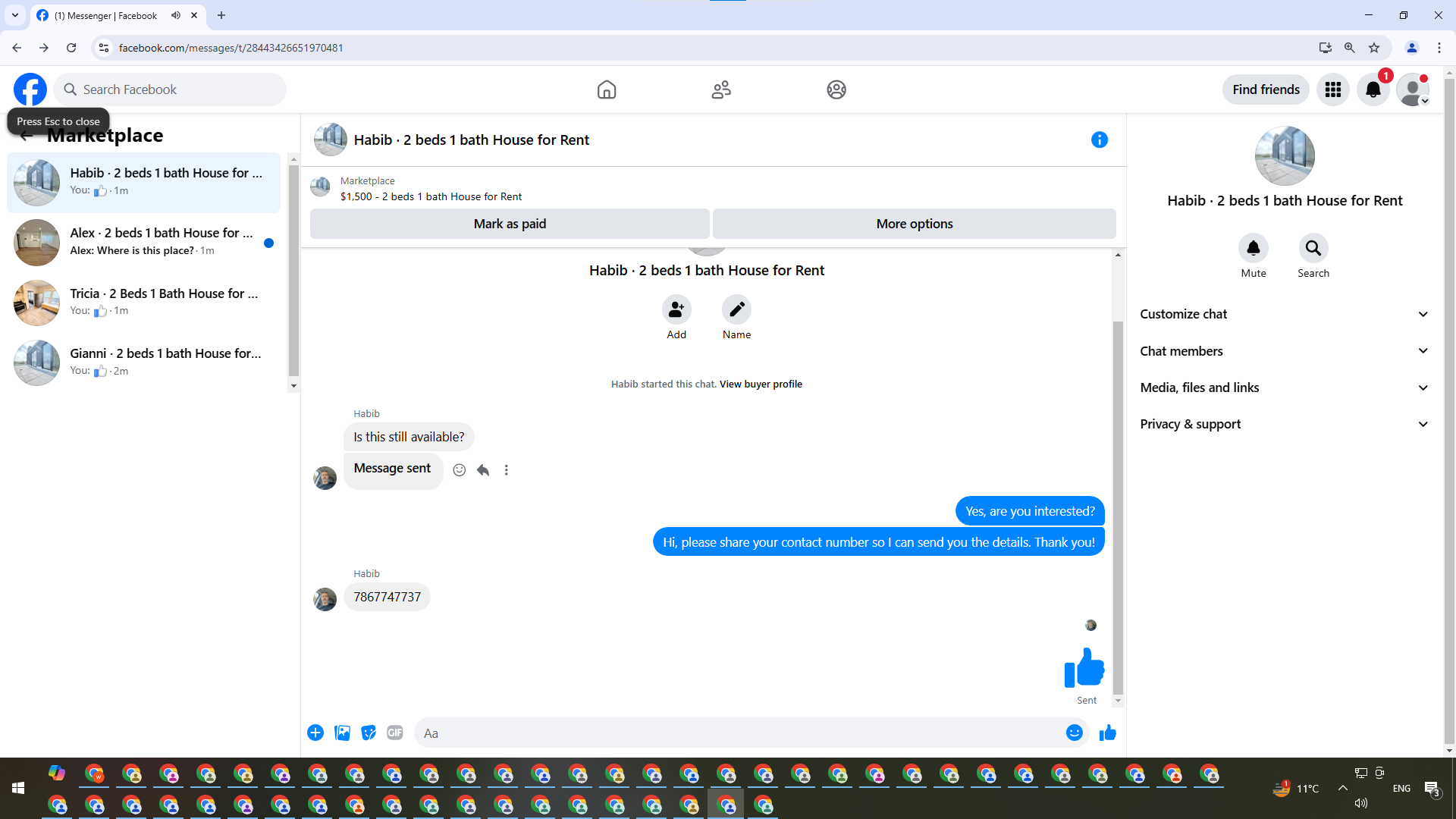Click the GIF picker icon
Screen dimensions: 1456x819
(x=394, y=733)
